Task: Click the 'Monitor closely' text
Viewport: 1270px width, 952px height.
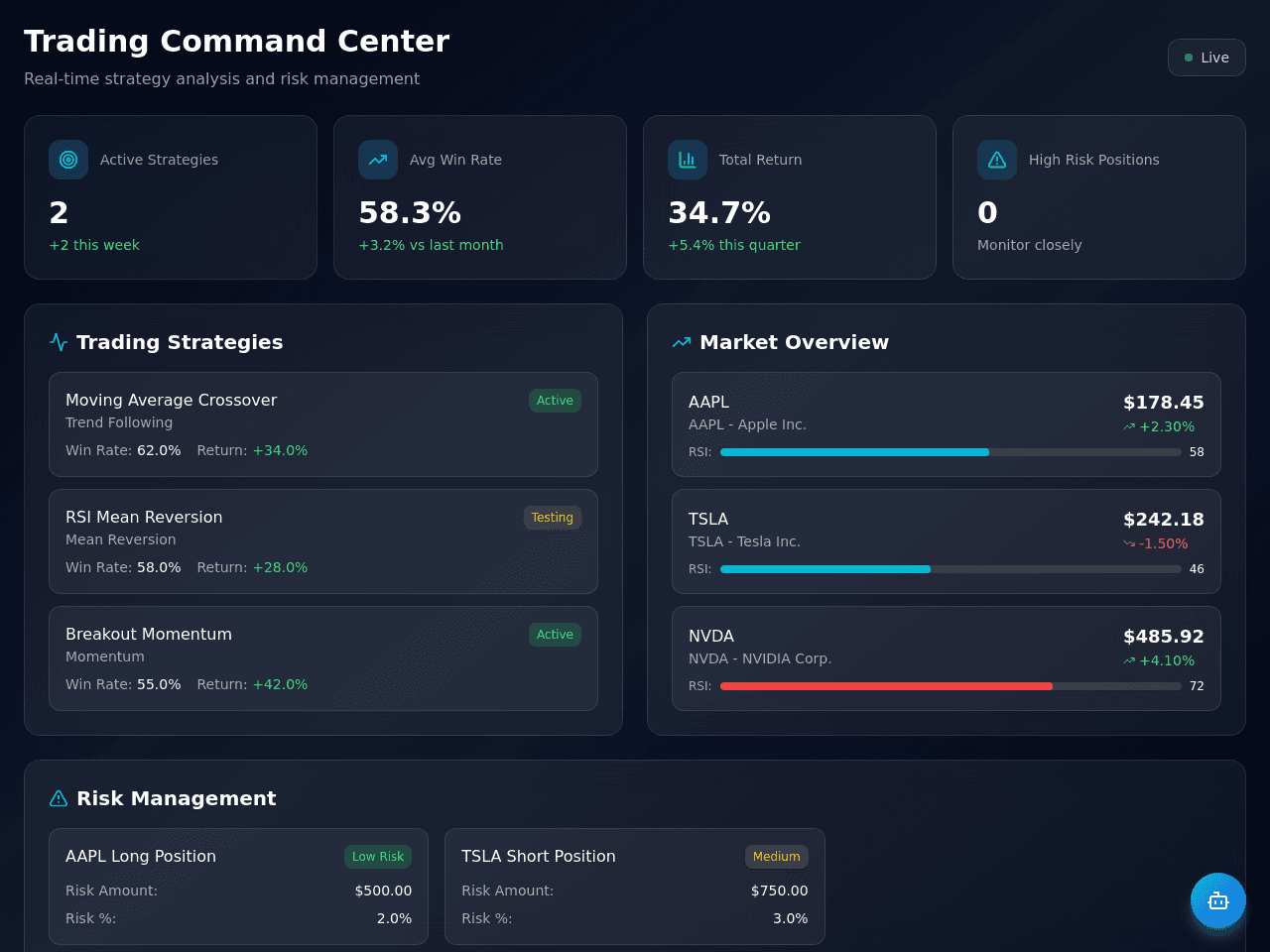Action: click(x=1030, y=245)
